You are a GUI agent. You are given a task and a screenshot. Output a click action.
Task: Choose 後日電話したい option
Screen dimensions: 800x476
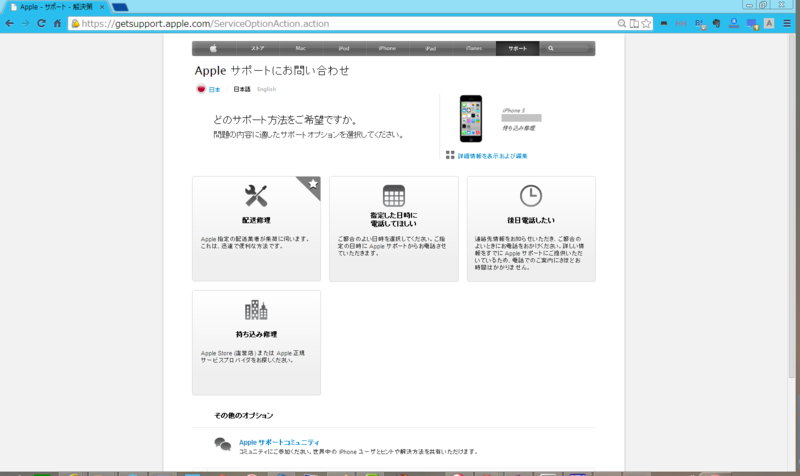tap(531, 220)
